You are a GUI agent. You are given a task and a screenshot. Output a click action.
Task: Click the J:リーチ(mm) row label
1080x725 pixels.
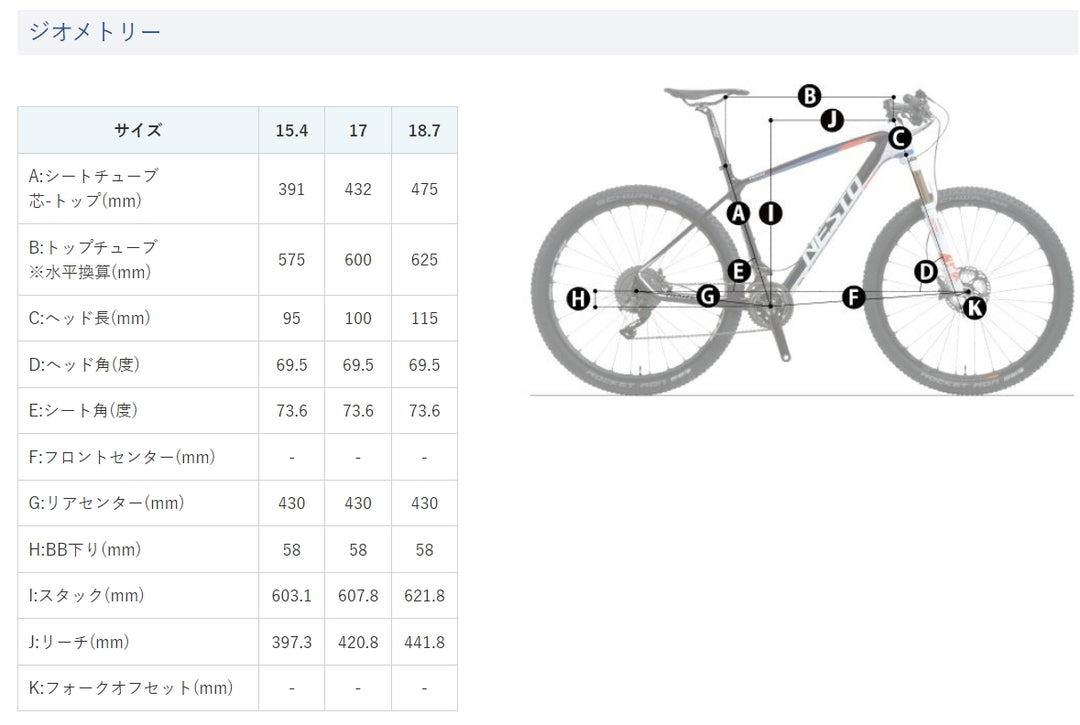pyautogui.click(x=79, y=642)
